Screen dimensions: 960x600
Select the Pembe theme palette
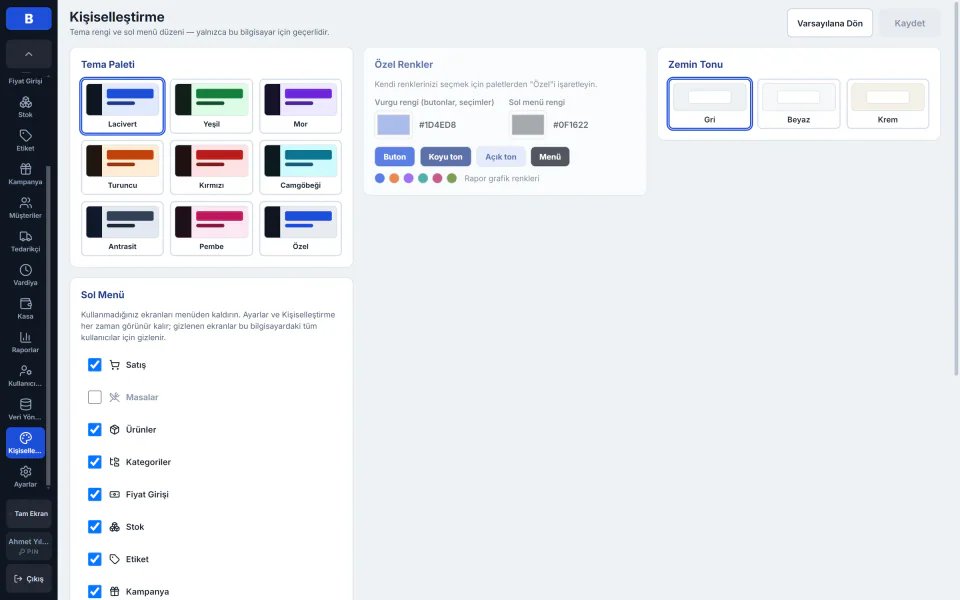(211, 228)
